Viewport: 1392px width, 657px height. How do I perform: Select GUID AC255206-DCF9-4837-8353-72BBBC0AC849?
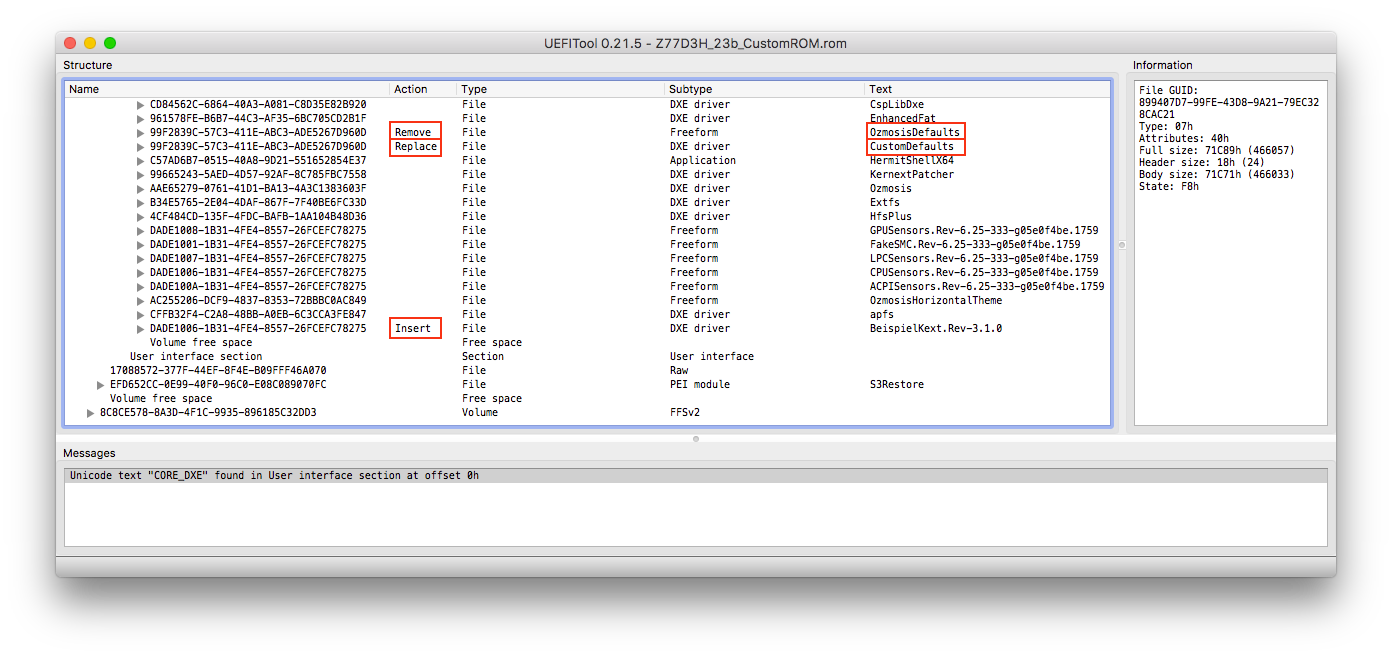[x=258, y=300]
